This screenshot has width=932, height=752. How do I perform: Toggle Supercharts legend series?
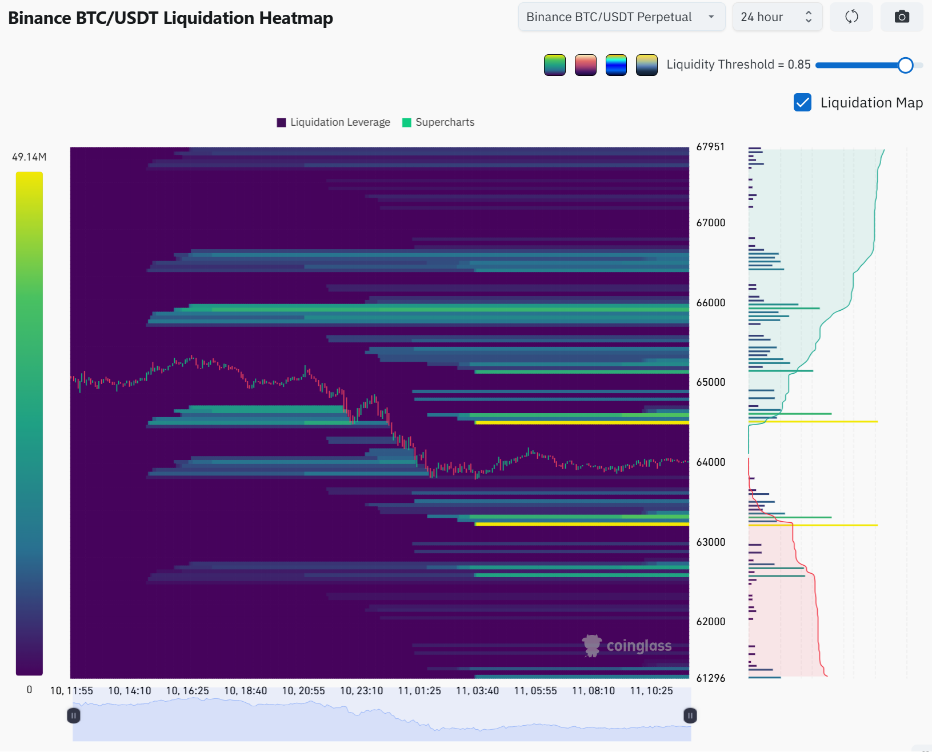[x=438, y=122]
